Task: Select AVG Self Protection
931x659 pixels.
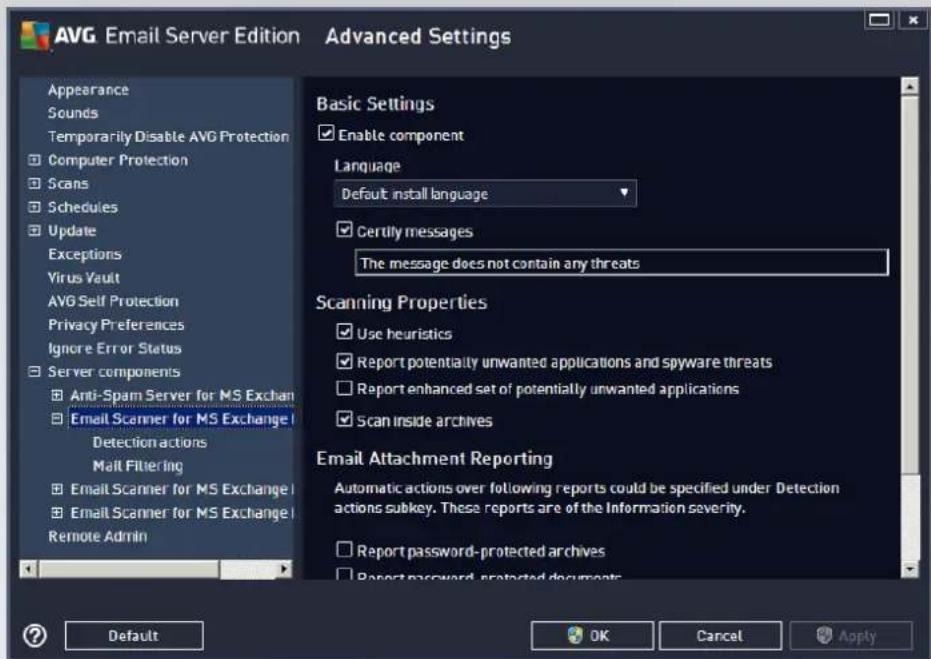Action: pos(113,301)
